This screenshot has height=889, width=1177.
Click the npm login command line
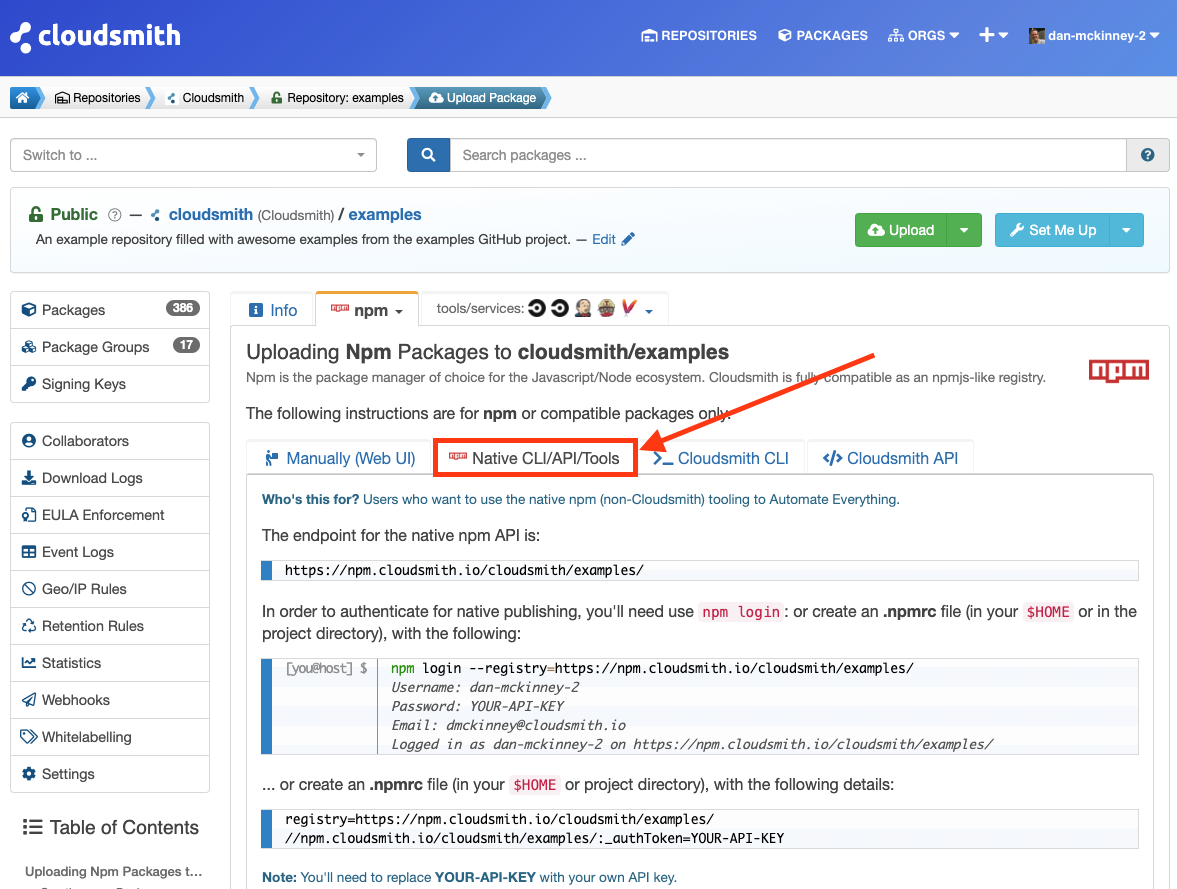(x=652, y=668)
